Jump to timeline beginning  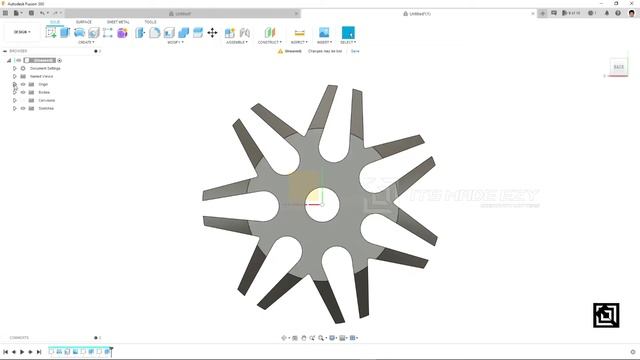(5, 351)
